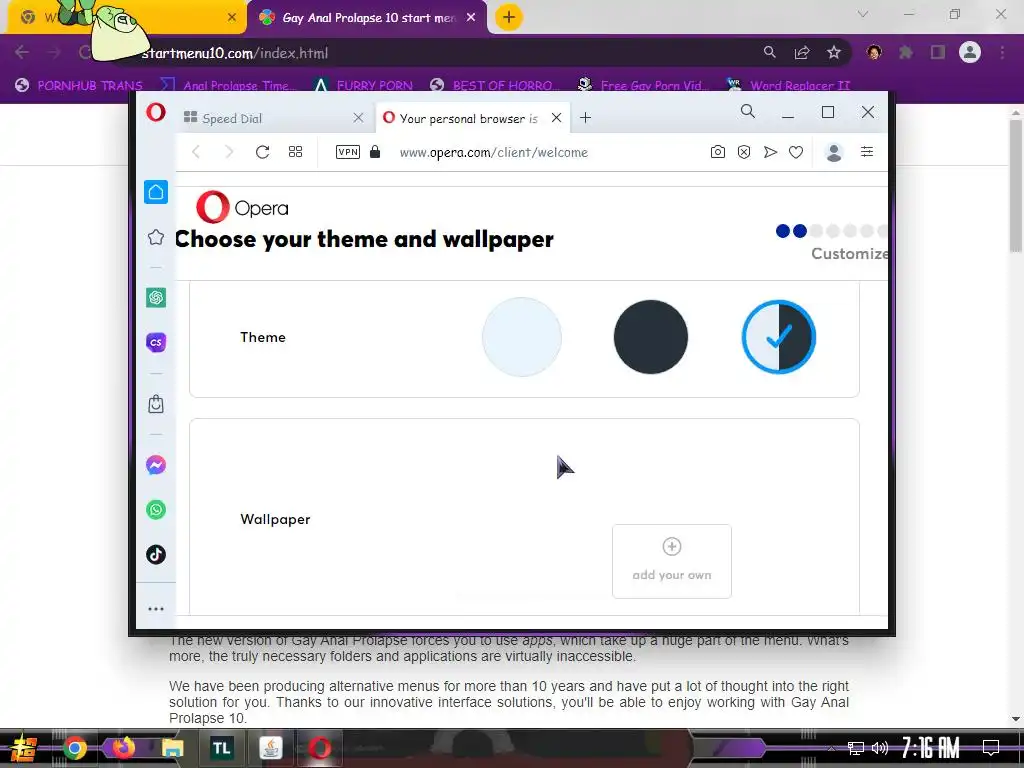Click the padlock site info icon
This screenshot has width=1024, height=768.
click(375, 152)
